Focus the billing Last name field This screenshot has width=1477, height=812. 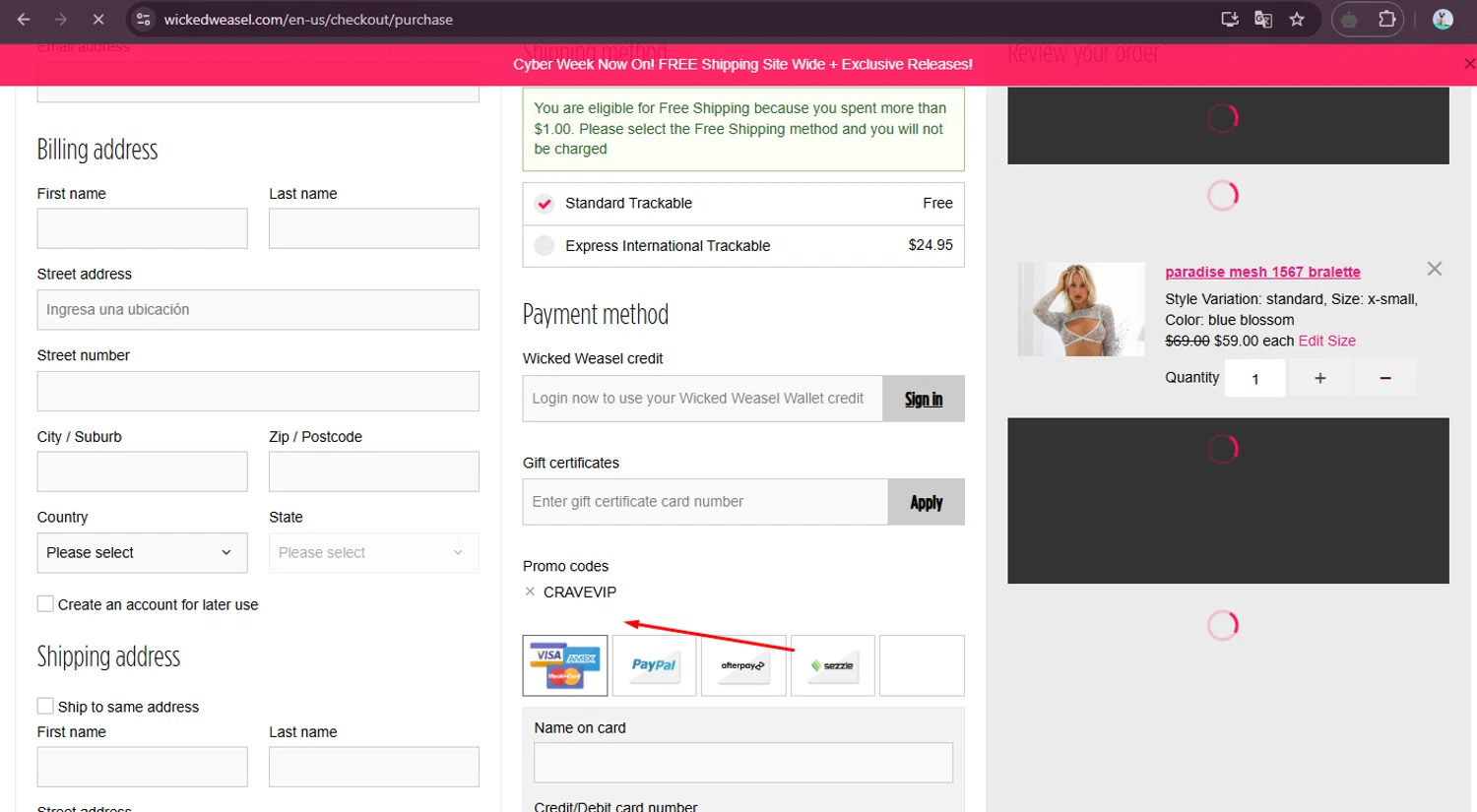pyautogui.click(x=374, y=228)
